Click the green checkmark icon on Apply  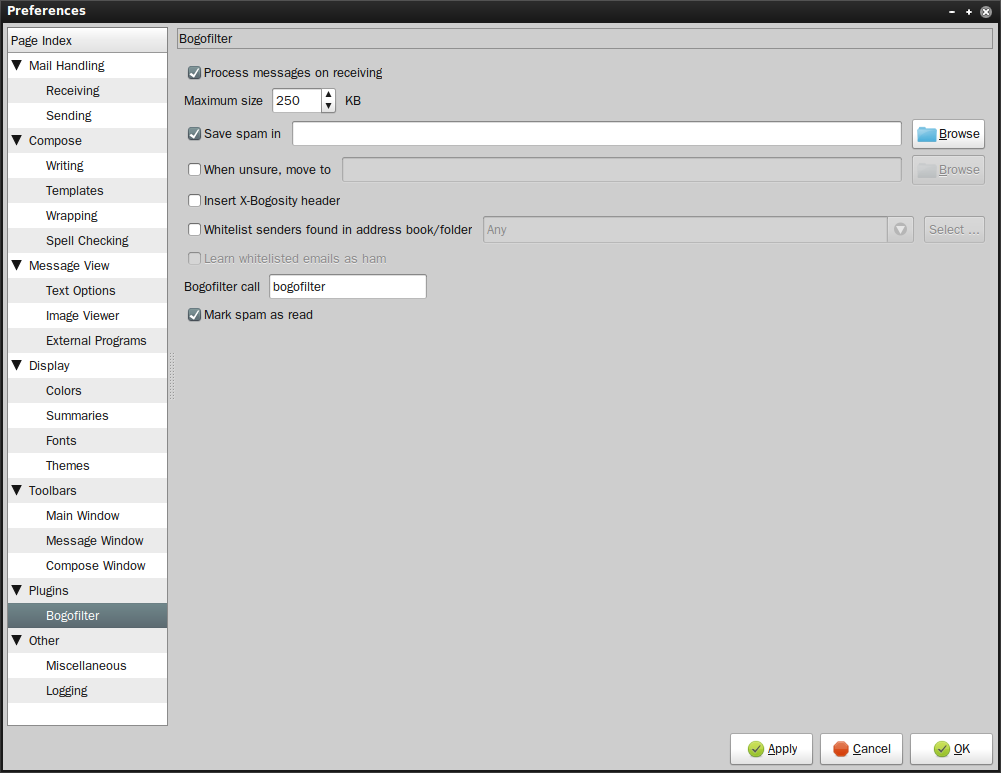(756, 749)
